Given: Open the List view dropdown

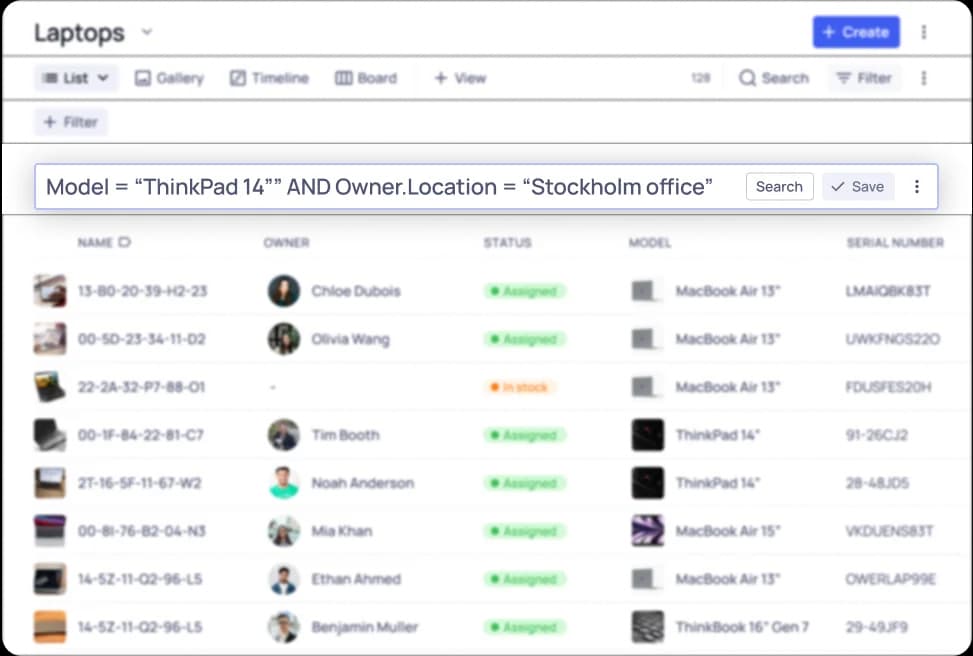Looking at the screenshot, I should pyautogui.click(x=76, y=78).
